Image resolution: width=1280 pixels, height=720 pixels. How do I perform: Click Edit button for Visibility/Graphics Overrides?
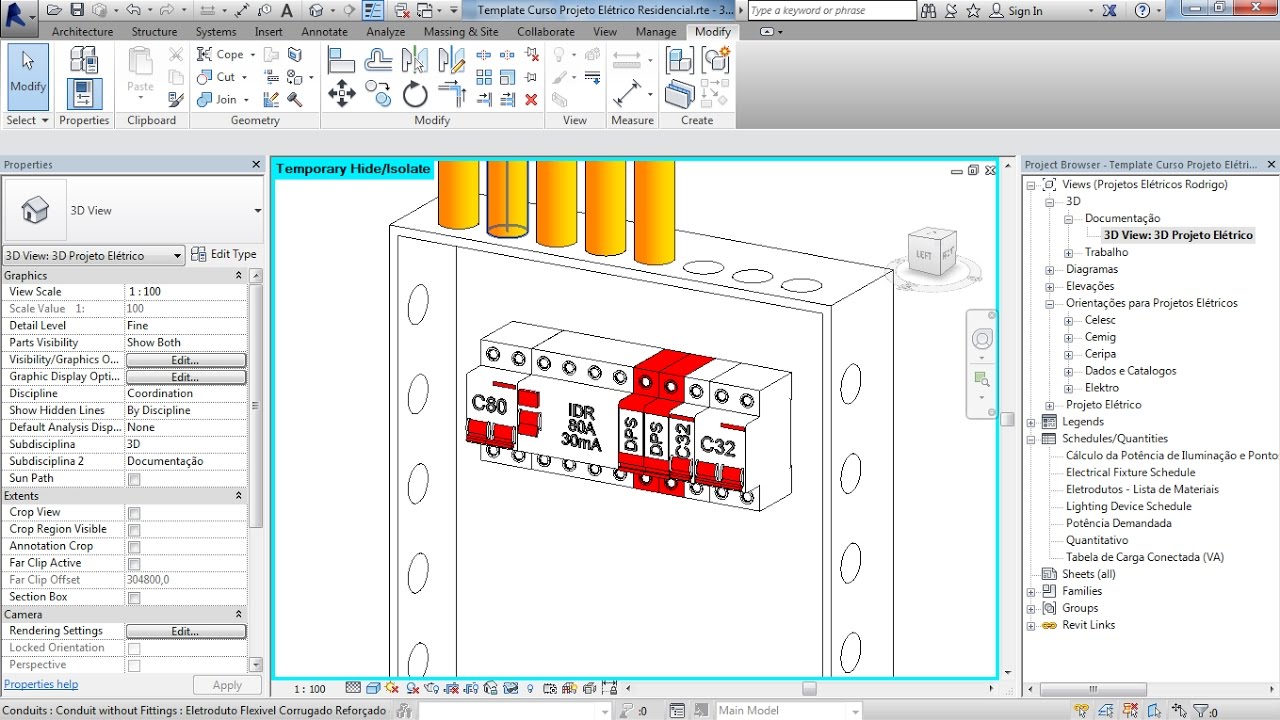coord(185,360)
